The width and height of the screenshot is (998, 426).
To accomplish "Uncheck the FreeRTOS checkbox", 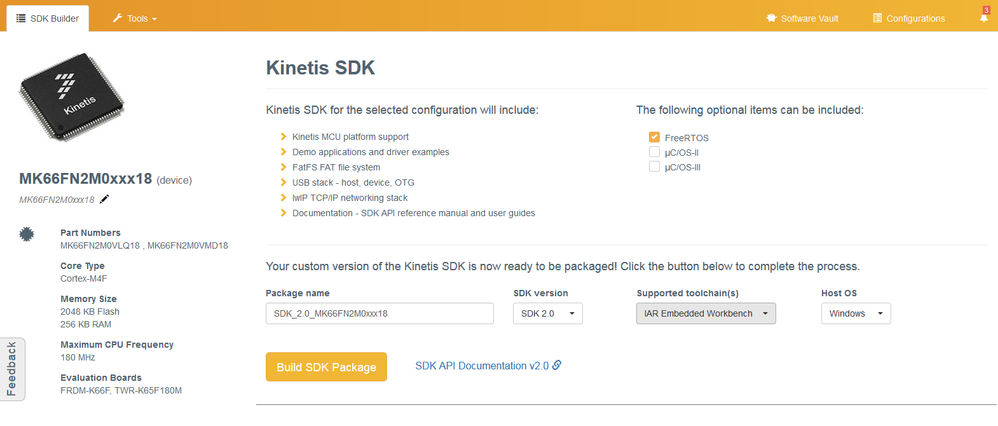I will click(x=654, y=137).
